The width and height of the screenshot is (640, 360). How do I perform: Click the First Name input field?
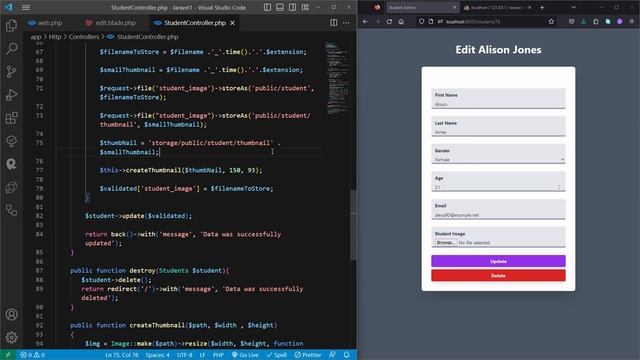click(x=498, y=98)
